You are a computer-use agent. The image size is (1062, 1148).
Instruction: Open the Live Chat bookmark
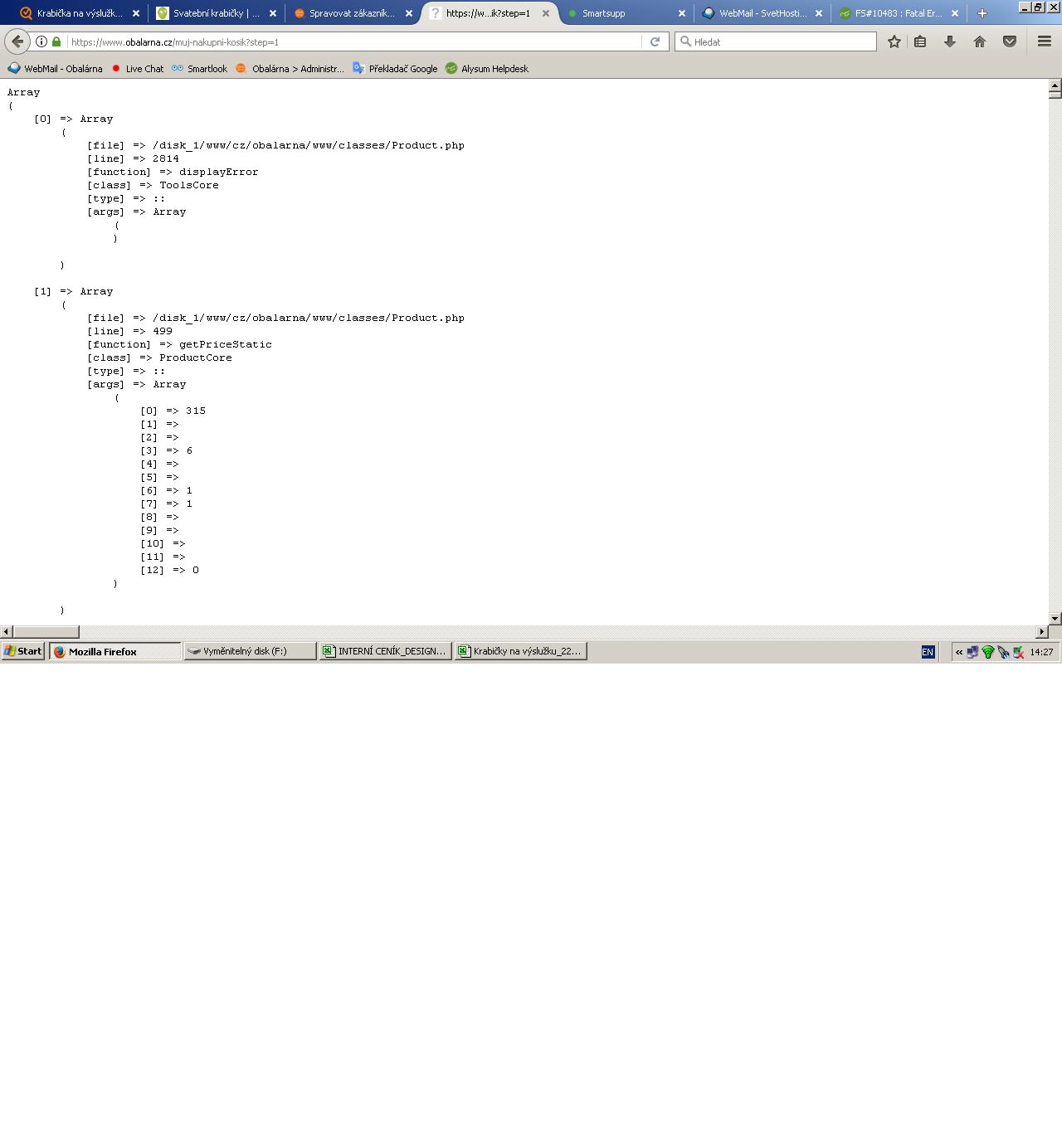click(137, 69)
